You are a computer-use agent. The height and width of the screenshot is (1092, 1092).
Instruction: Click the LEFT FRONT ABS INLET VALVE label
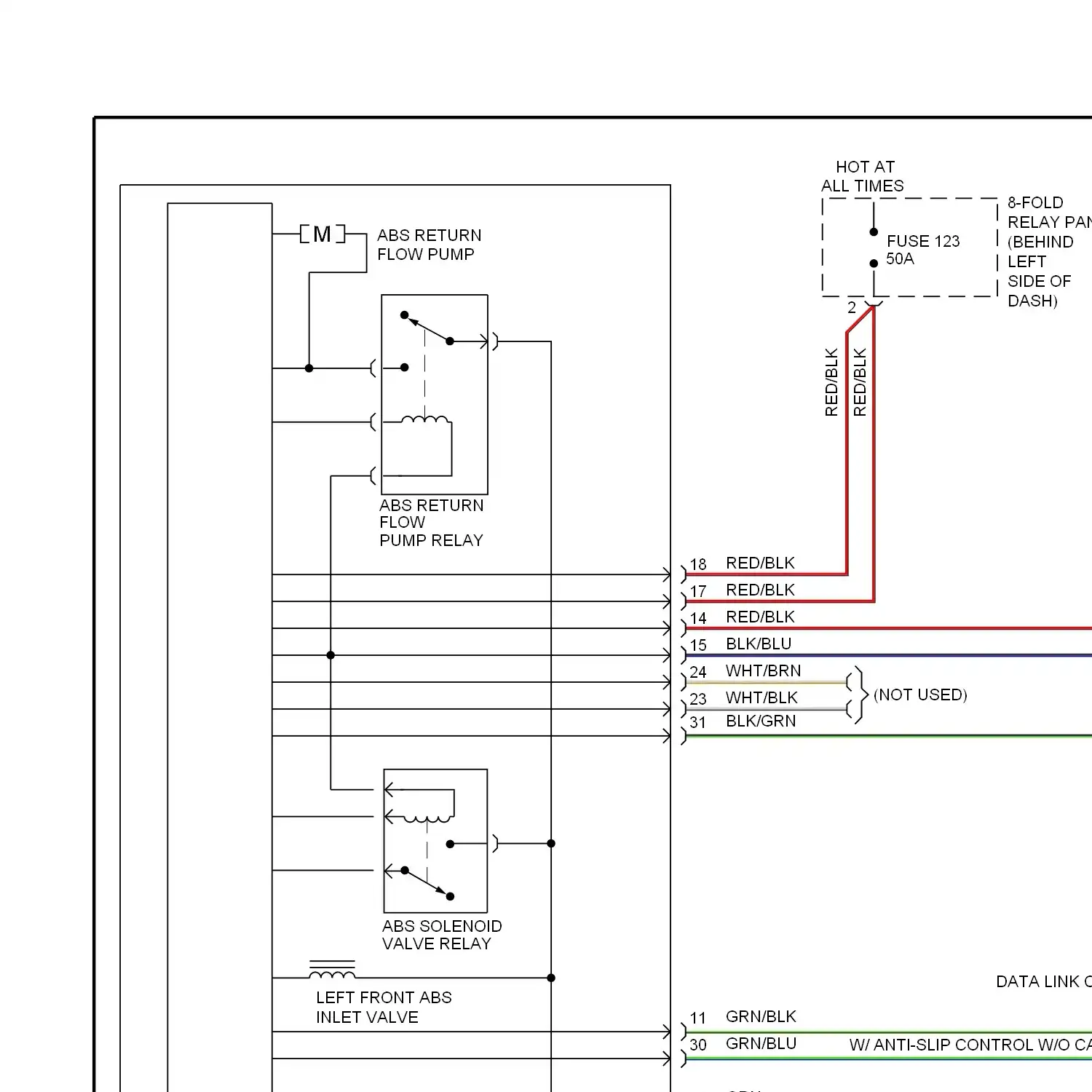pyautogui.click(x=384, y=1008)
